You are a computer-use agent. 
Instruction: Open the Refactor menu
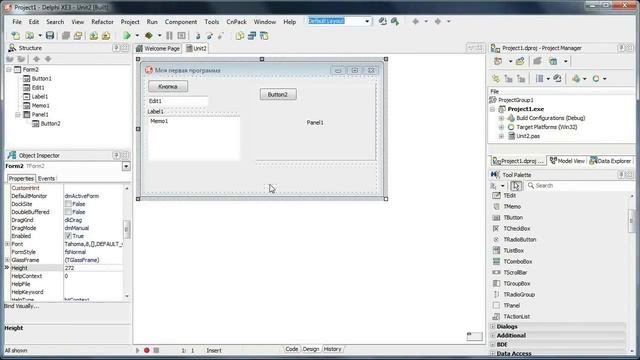pyautogui.click(x=102, y=22)
